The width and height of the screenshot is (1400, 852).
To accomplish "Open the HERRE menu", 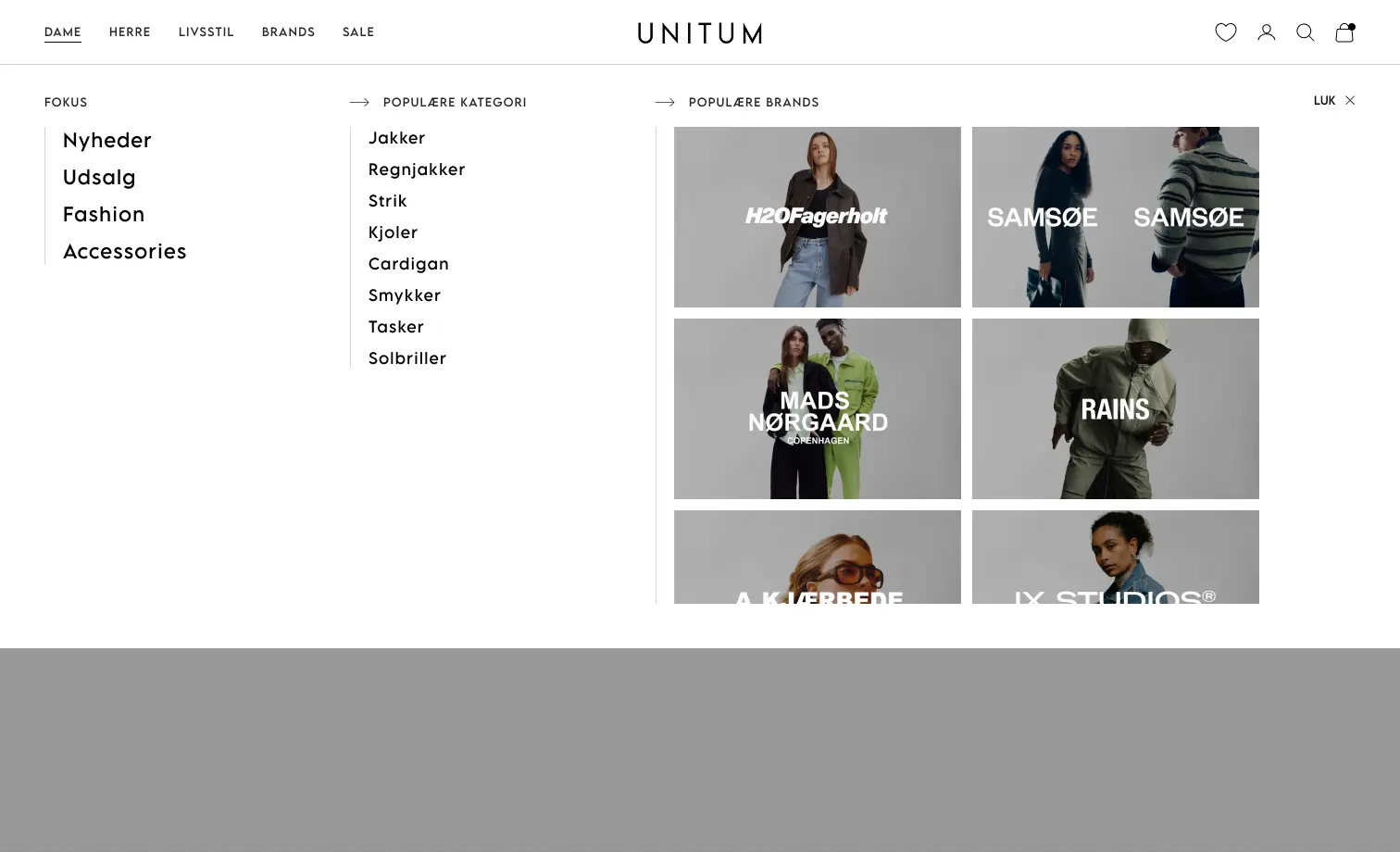I will point(130,32).
